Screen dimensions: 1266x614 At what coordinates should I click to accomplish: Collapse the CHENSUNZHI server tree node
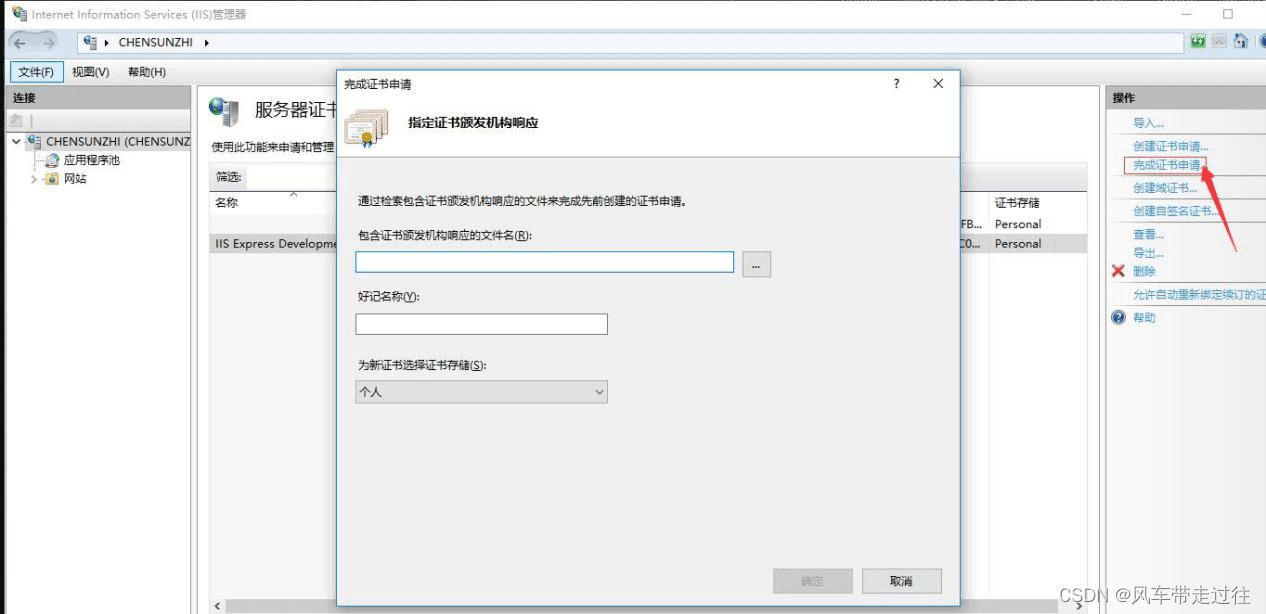coord(16,142)
